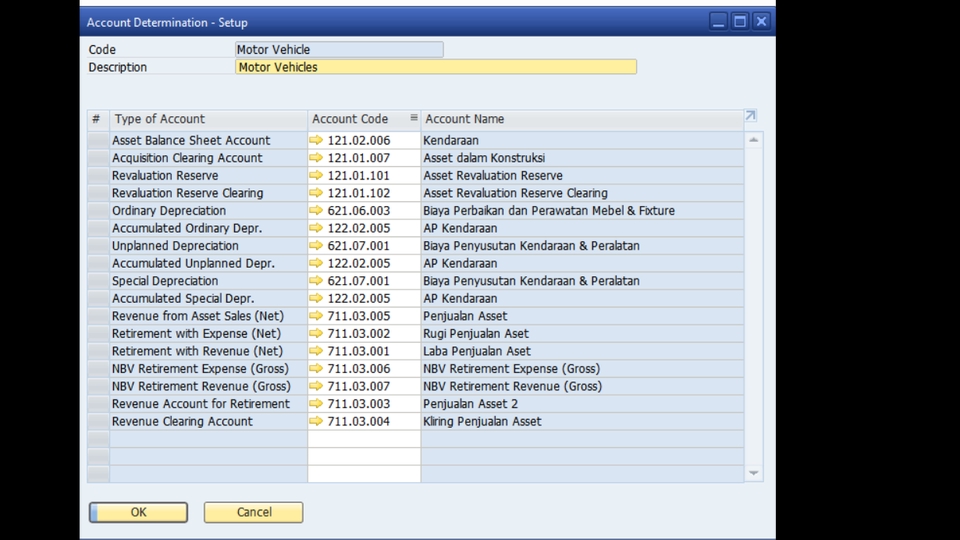960x540 pixels.
Task: Close the Account Determination - Setup window
Action: point(761,21)
